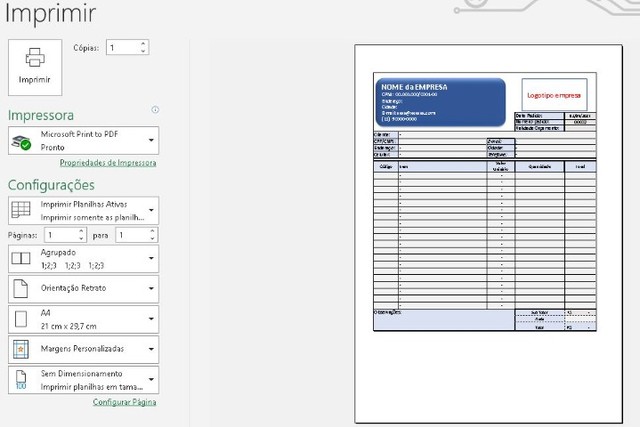Open the Imprimir Planilhas Ativas dropdown

pyautogui.click(x=83, y=211)
